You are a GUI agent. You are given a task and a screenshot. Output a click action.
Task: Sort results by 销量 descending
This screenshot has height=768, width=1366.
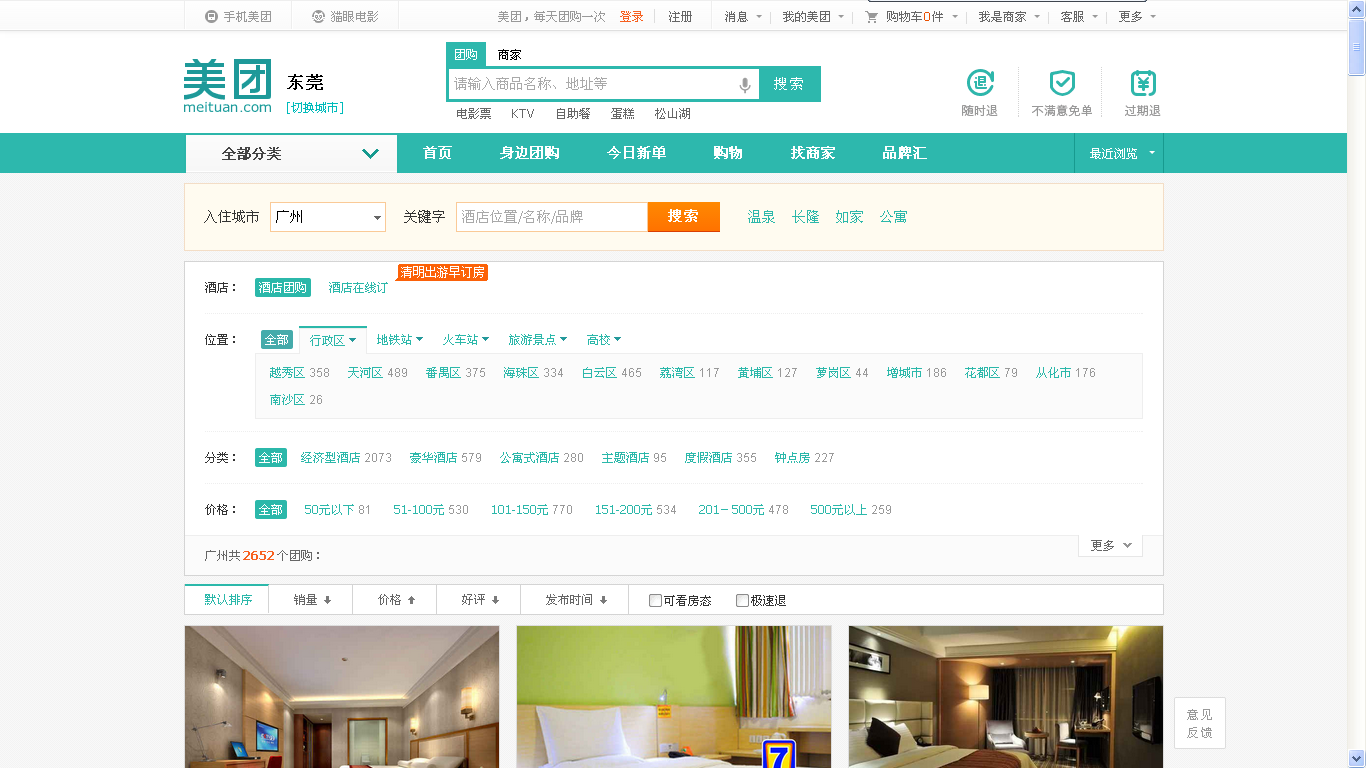[x=310, y=599]
